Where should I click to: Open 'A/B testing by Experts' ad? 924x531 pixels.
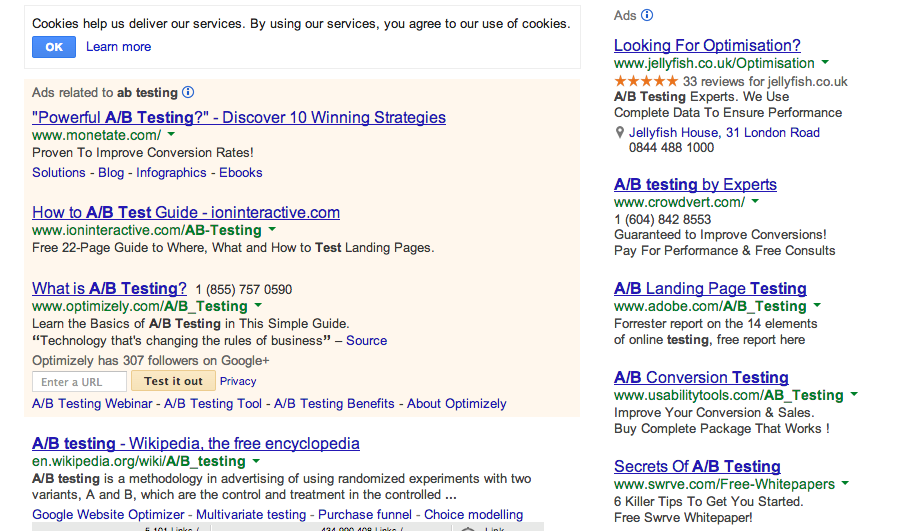(x=695, y=185)
